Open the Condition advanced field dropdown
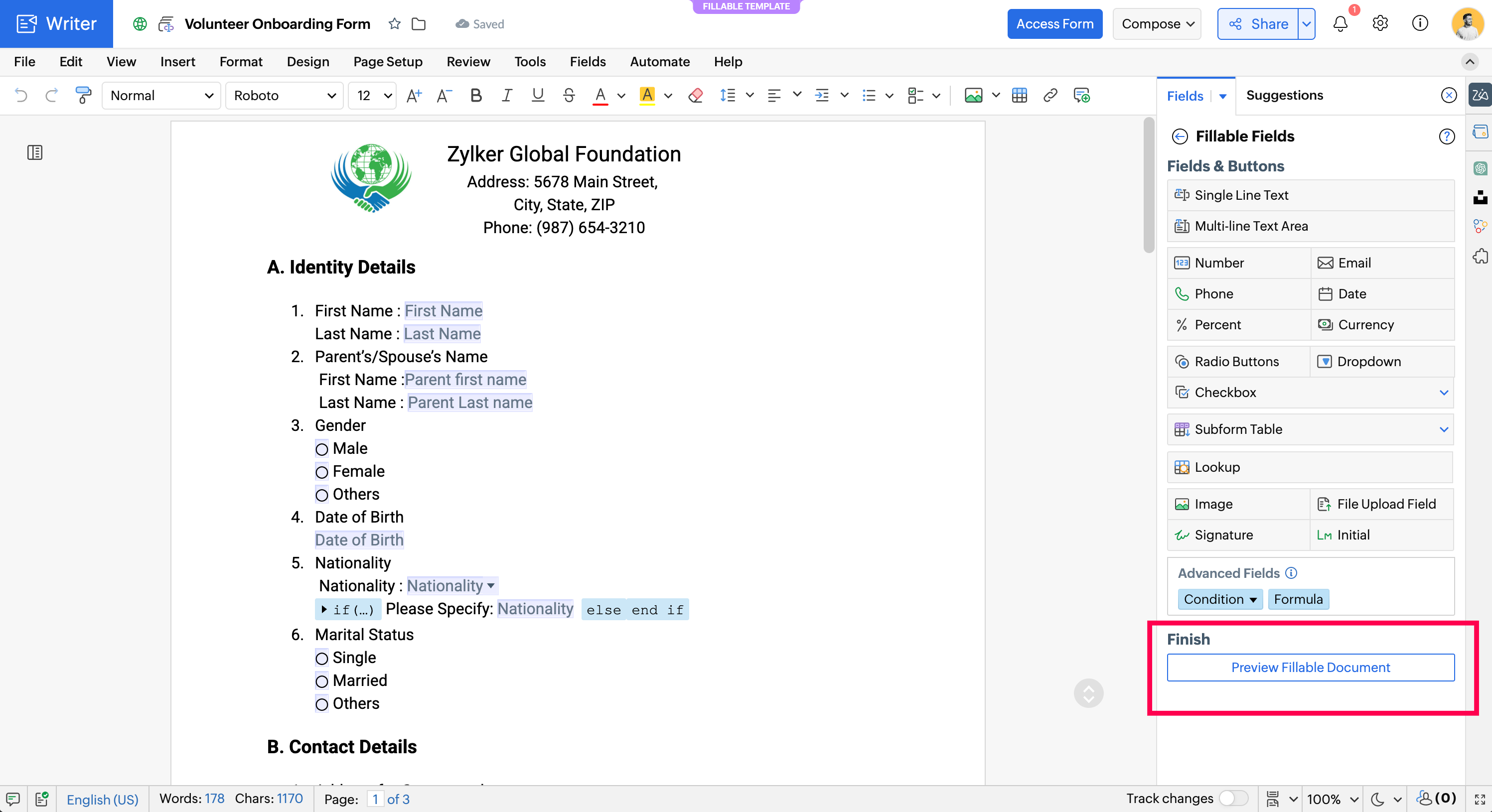 coord(1219,599)
